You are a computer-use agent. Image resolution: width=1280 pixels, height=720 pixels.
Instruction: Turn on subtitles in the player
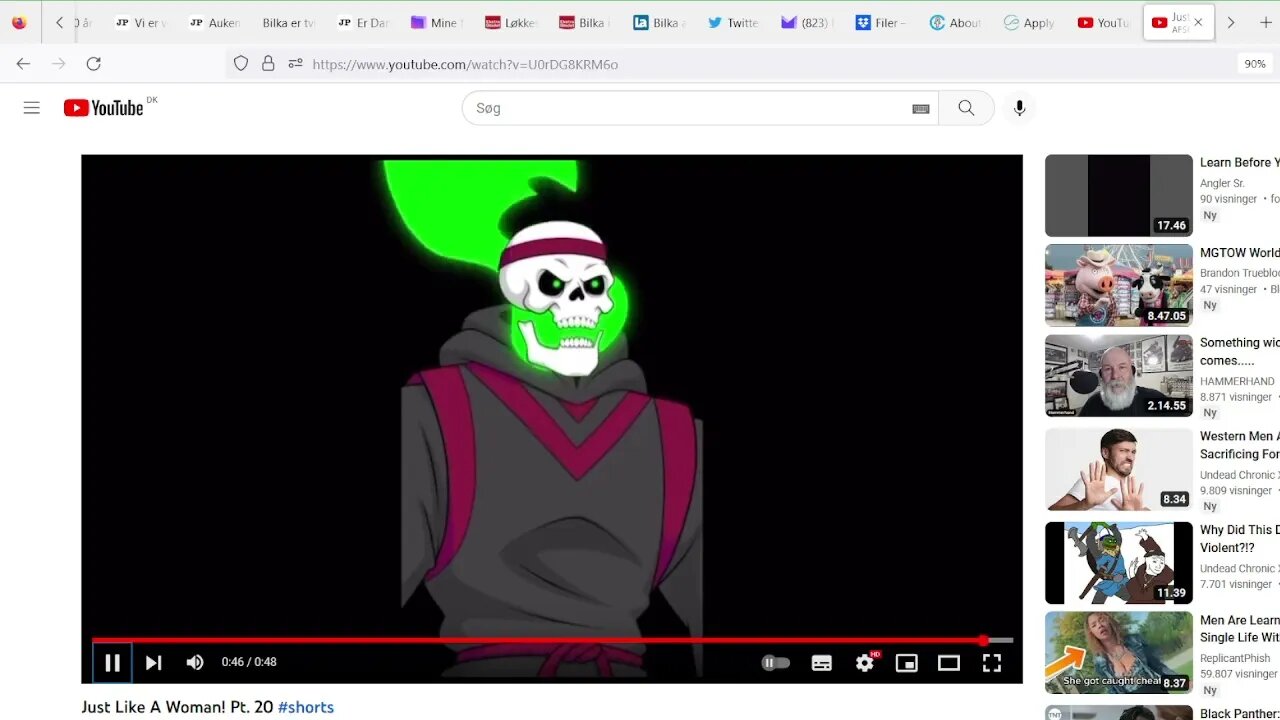(x=821, y=663)
